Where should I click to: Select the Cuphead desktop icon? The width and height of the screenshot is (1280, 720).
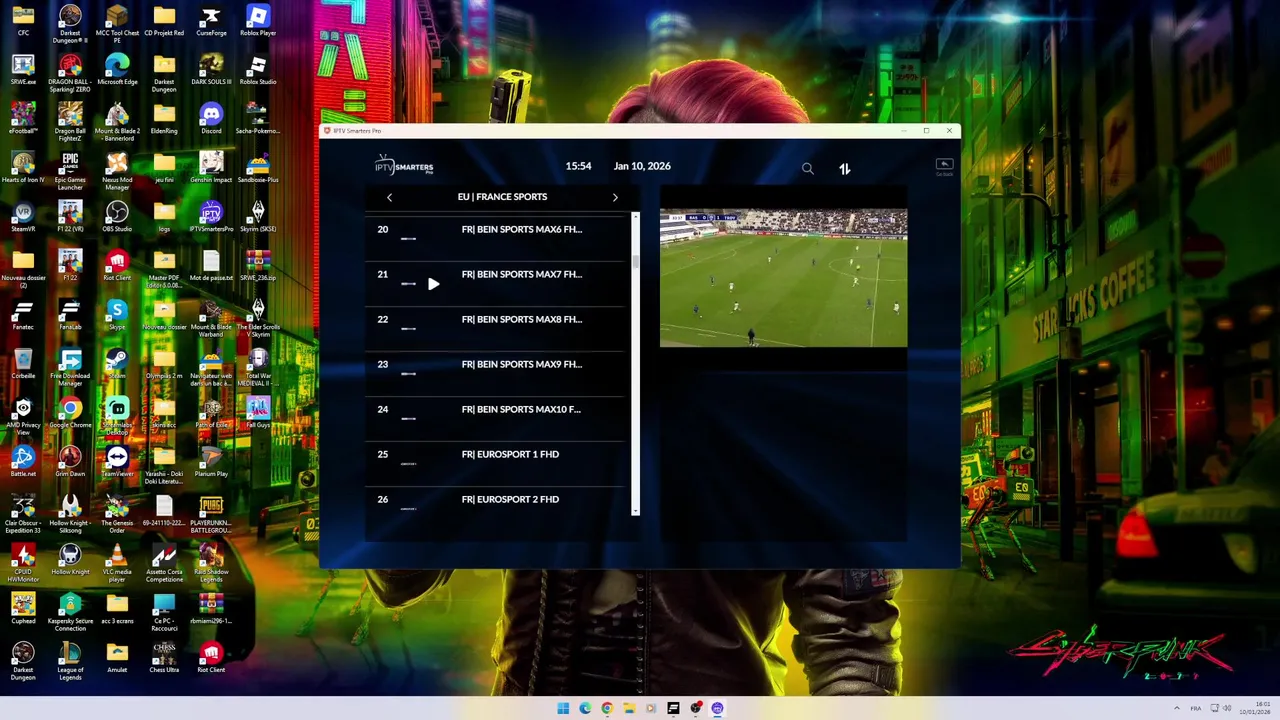[x=23, y=609]
